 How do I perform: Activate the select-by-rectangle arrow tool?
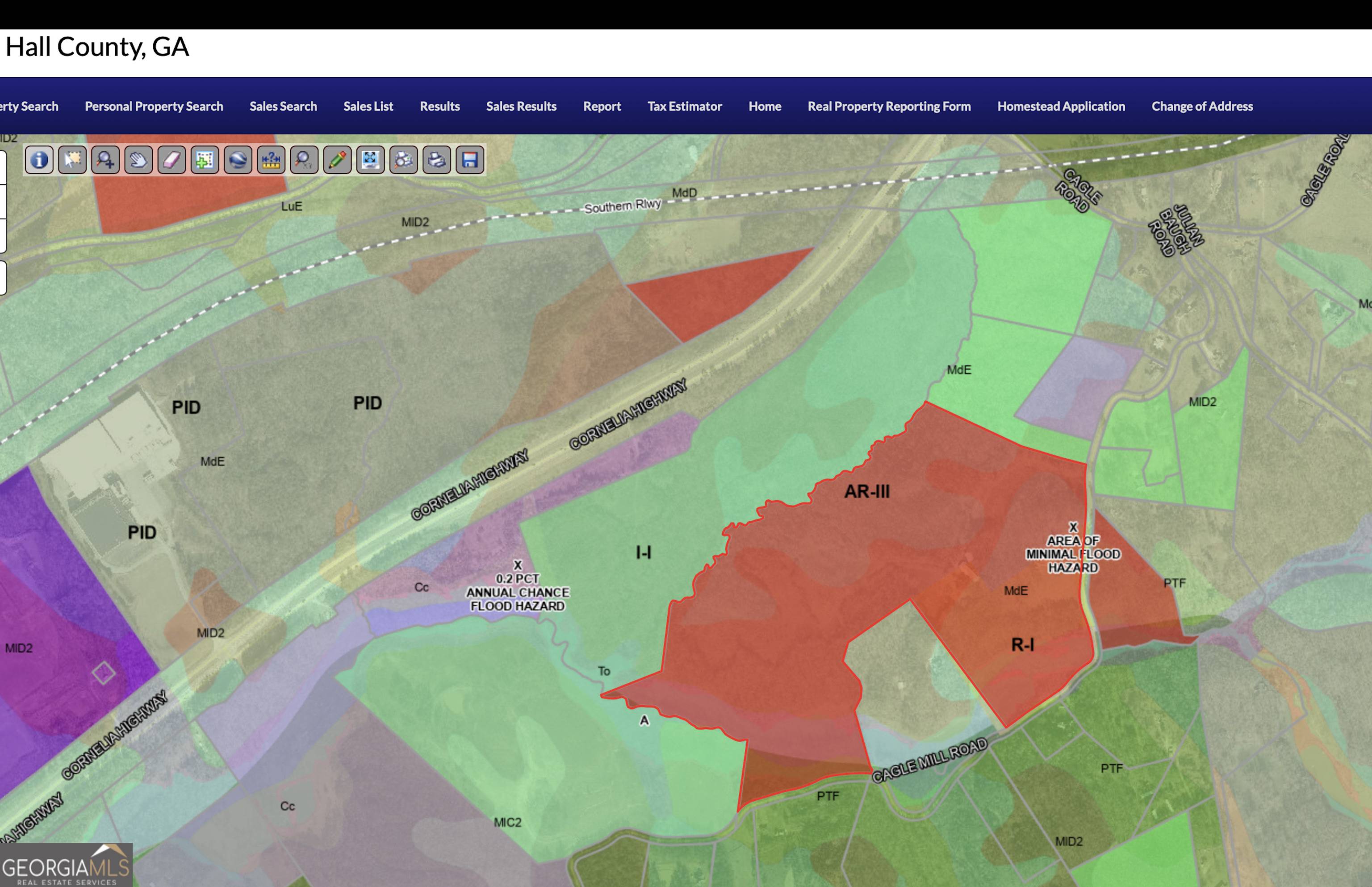[72, 160]
